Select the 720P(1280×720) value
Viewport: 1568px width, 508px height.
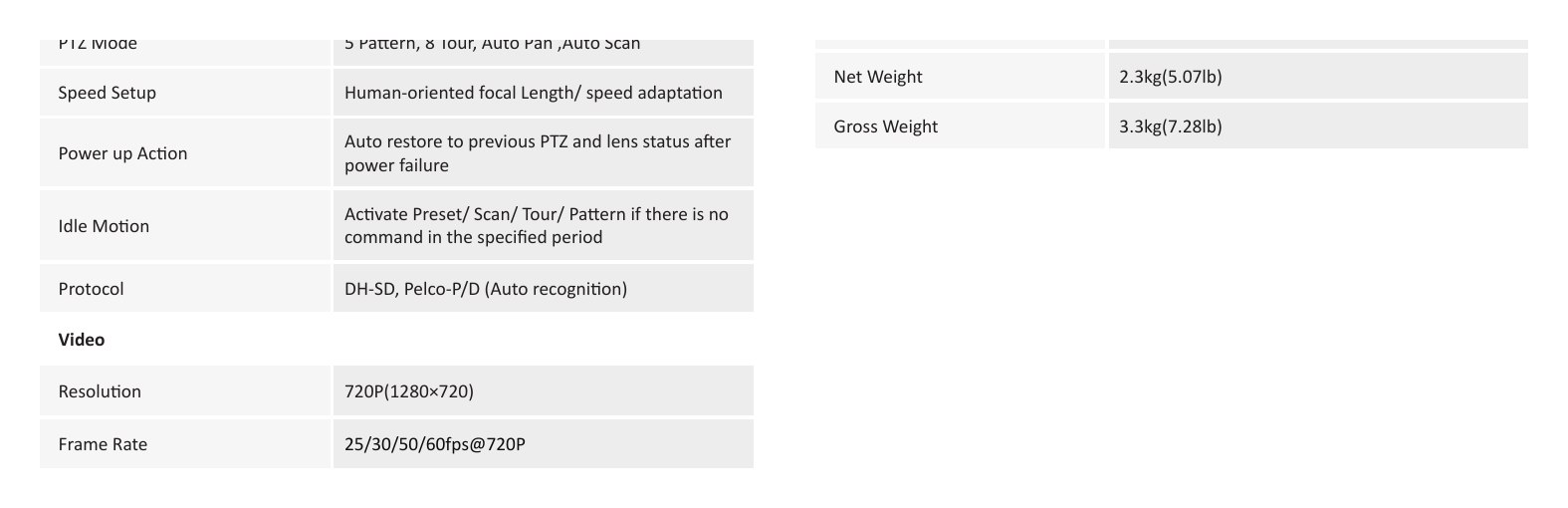pyautogui.click(x=409, y=391)
